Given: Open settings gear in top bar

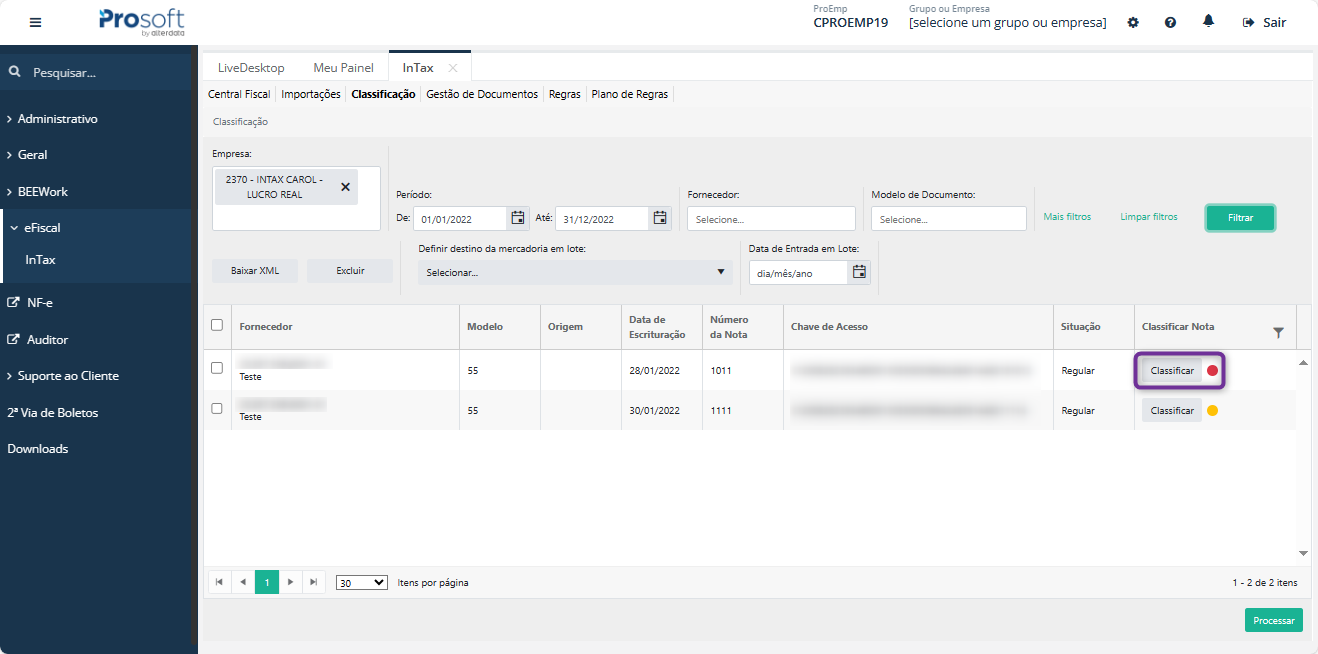Looking at the screenshot, I should coord(1133,22).
